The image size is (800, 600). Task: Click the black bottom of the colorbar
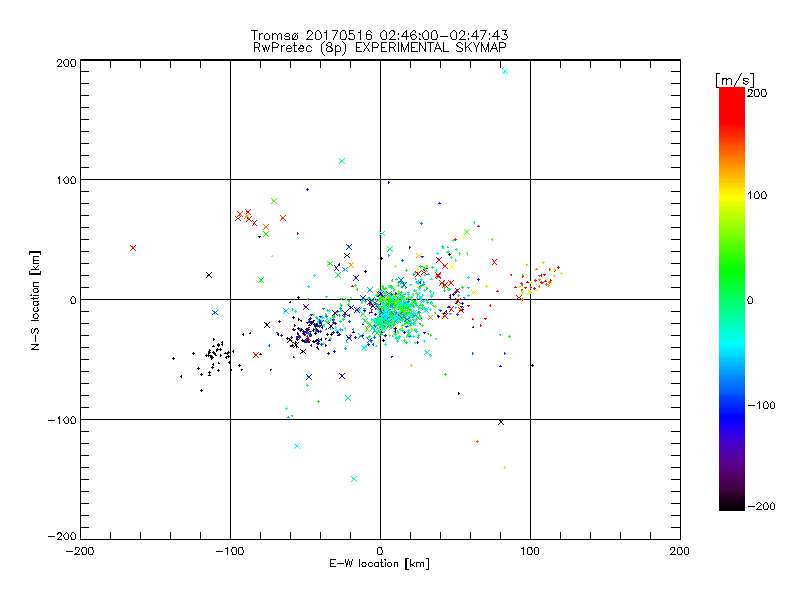[732, 505]
